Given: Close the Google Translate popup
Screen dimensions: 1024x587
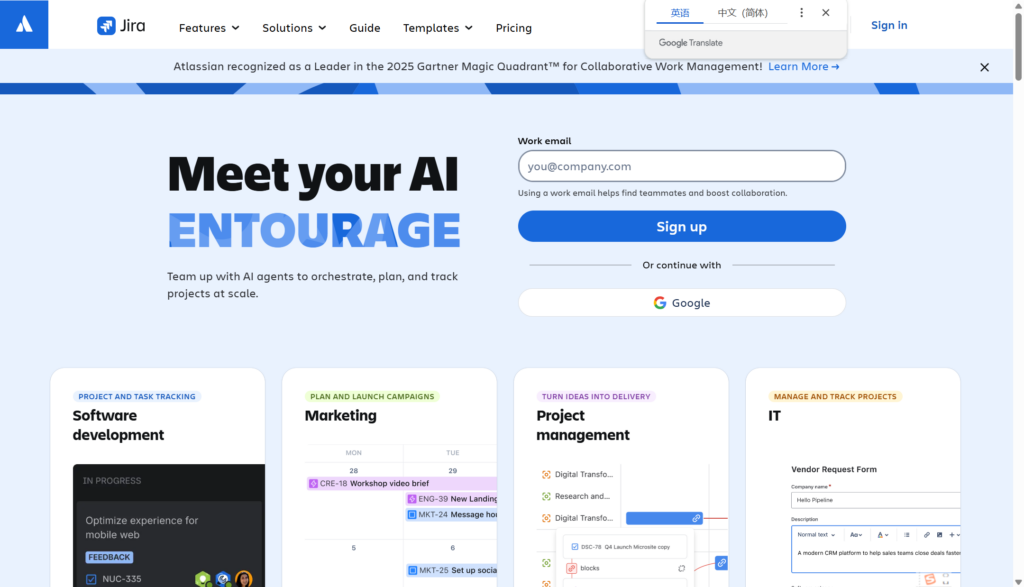Looking at the screenshot, I should coord(825,13).
